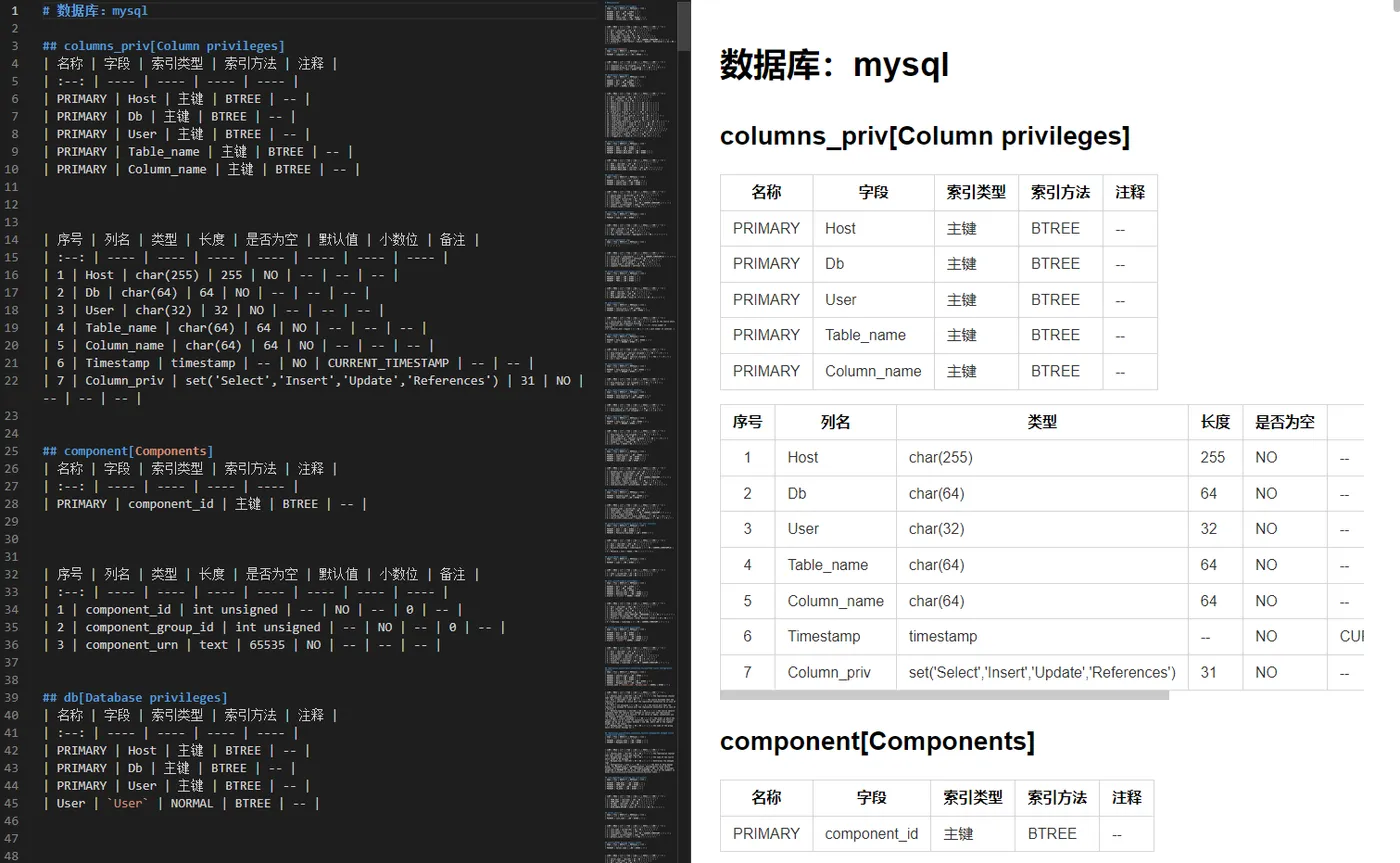Image resolution: width=1400 pixels, height=863 pixels.
Task: Click the 'Column_name' cell in the preview index table
Action: pos(873,371)
